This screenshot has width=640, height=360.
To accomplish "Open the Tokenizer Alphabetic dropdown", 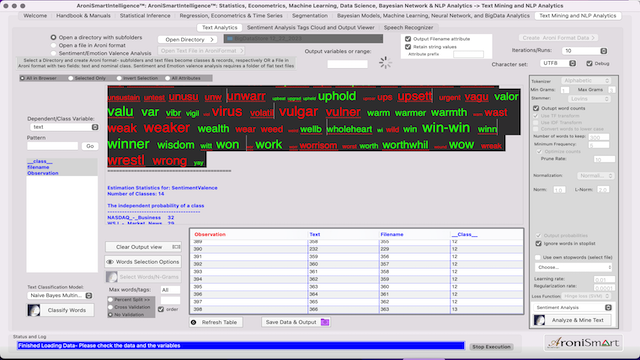I will click(x=586, y=81).
